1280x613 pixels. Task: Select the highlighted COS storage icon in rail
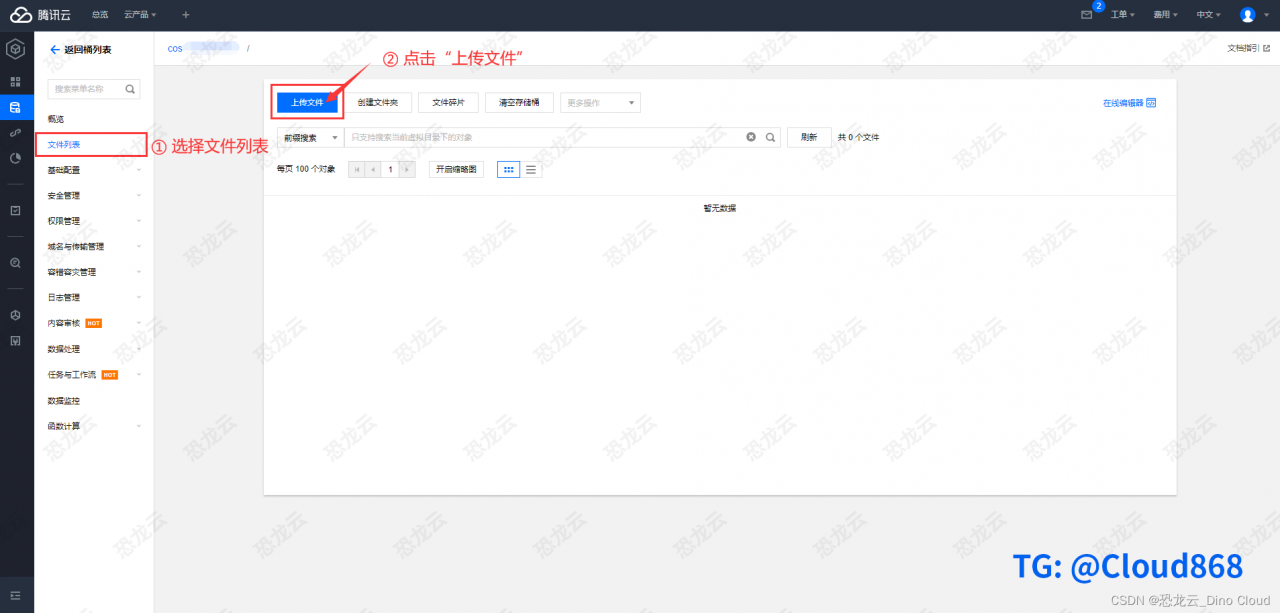tap(15, 108)
